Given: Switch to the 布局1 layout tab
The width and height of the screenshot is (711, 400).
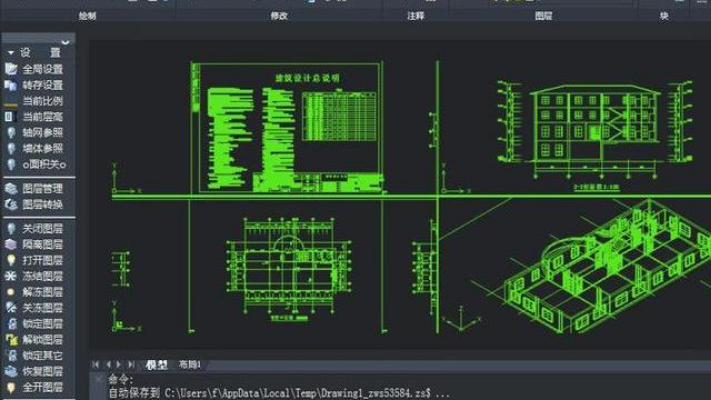Looking at the screenshot, I should click(x=190, y=363).
